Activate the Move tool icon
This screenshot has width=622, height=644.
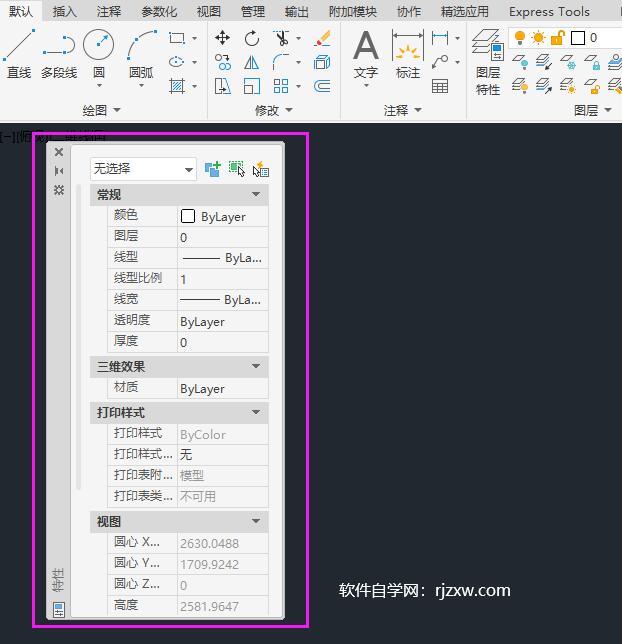tap(222, 38)
